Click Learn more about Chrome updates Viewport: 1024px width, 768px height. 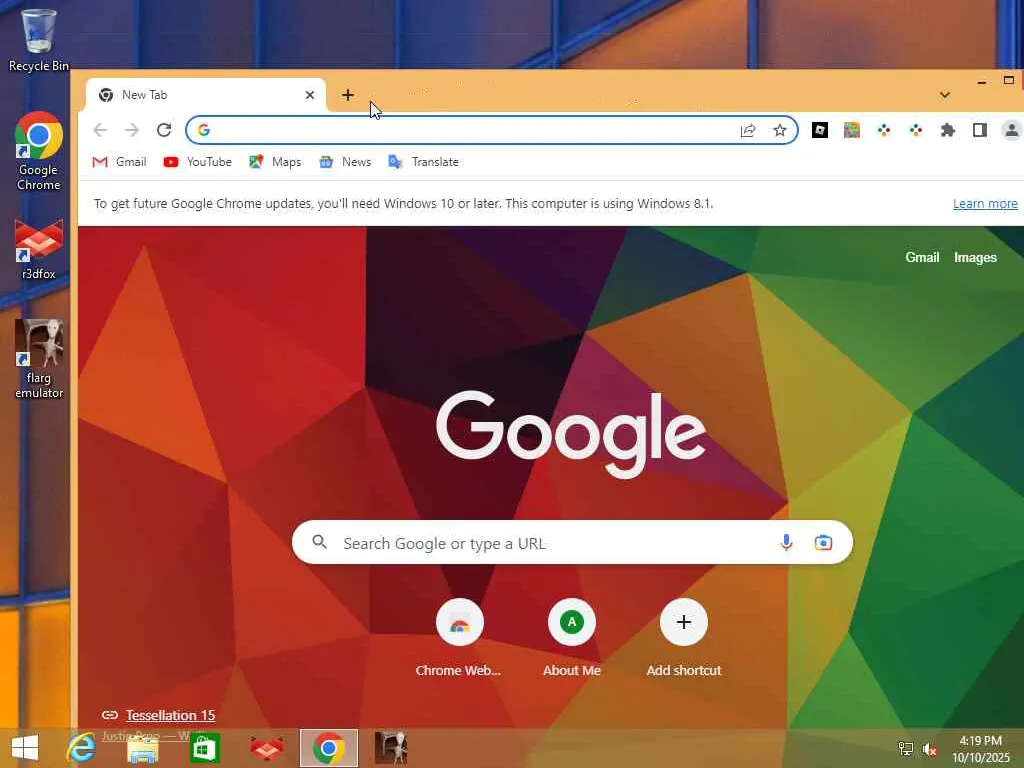pyautogui.click(x=985, y=204)
